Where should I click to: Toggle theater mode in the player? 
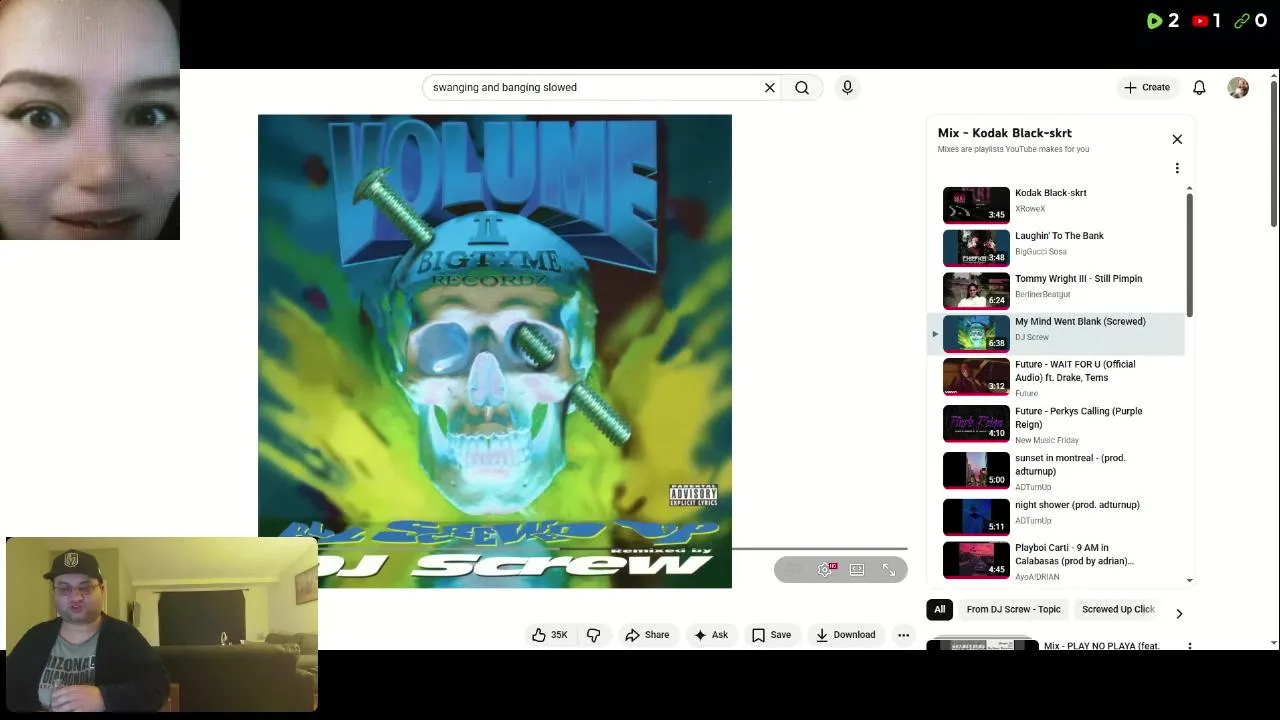(x=857, y=570)
